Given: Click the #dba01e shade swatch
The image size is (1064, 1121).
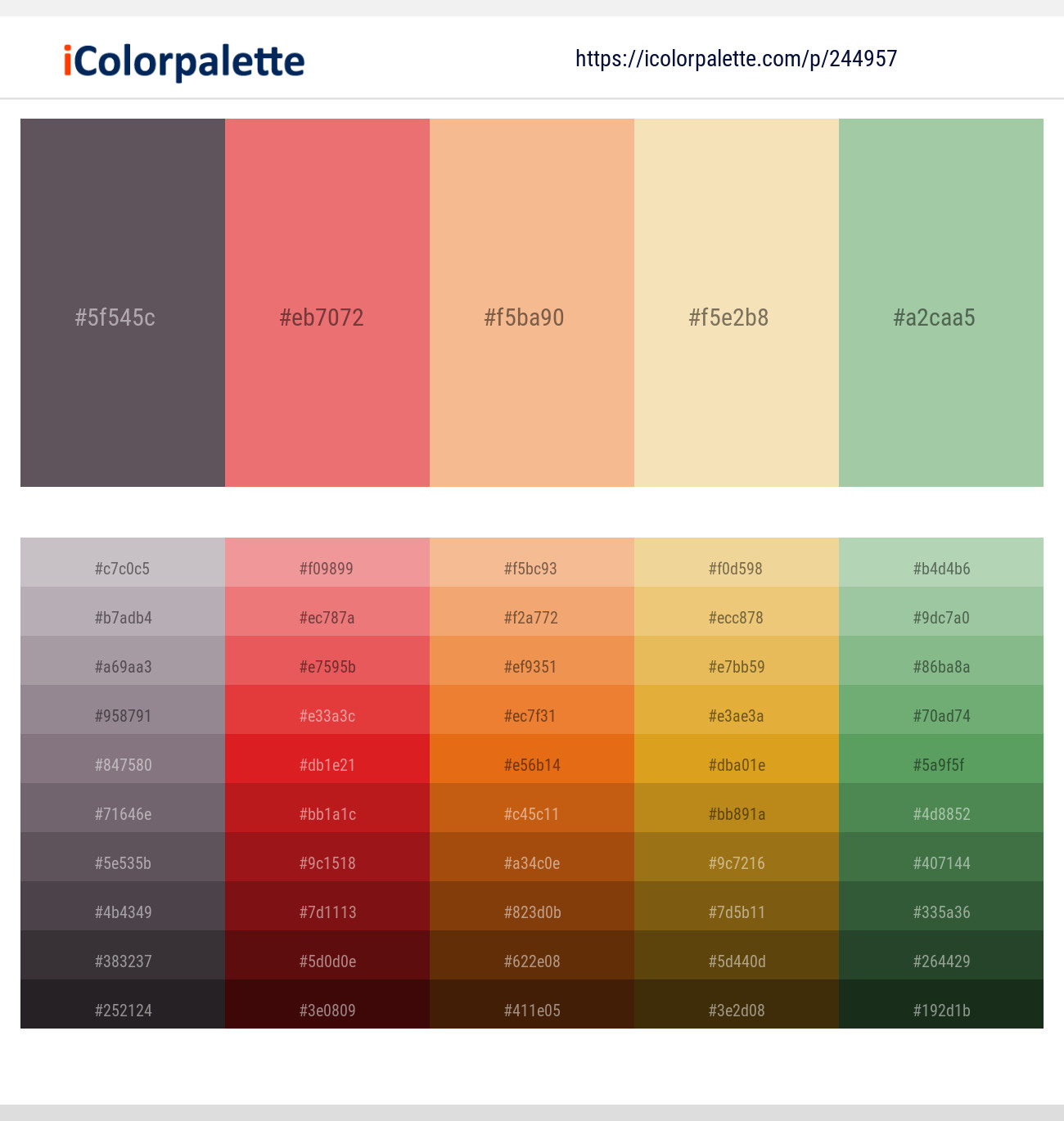Looking at the screenshot, I should click(x=736, y=765).
